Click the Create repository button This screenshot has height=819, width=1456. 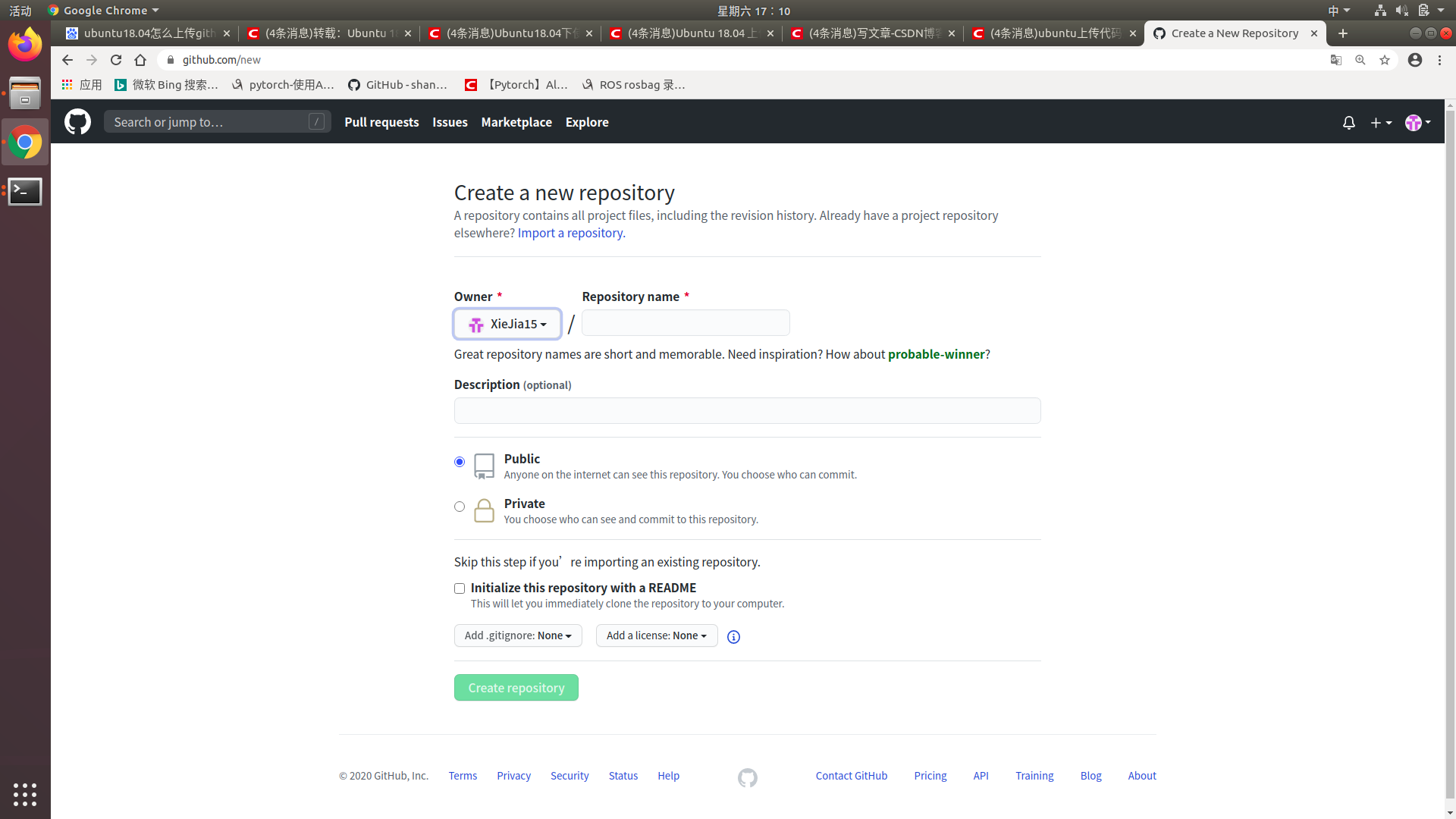(516, 687)
